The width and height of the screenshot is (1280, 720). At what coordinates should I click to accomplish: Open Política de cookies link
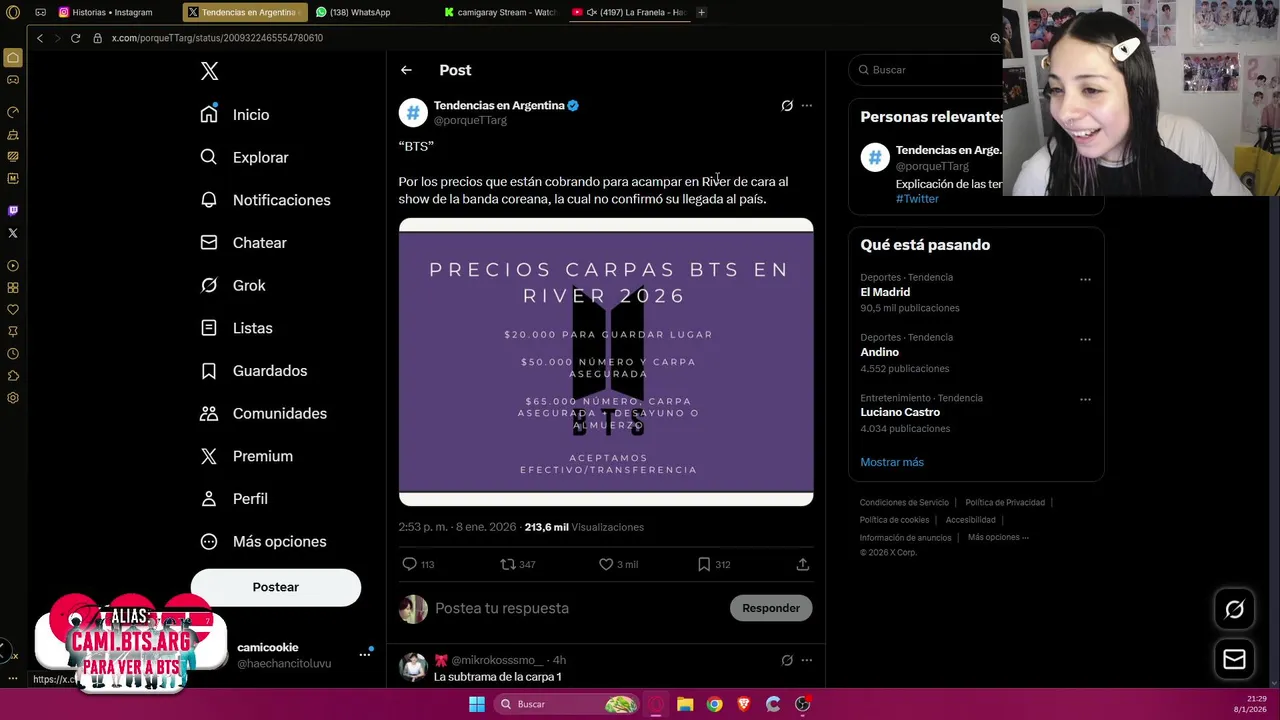894,520
